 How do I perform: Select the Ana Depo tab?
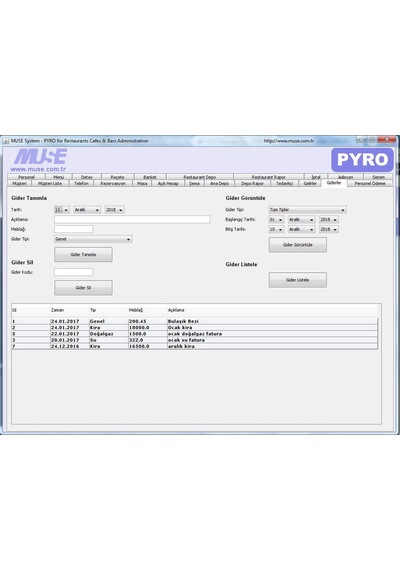[219, 184]
